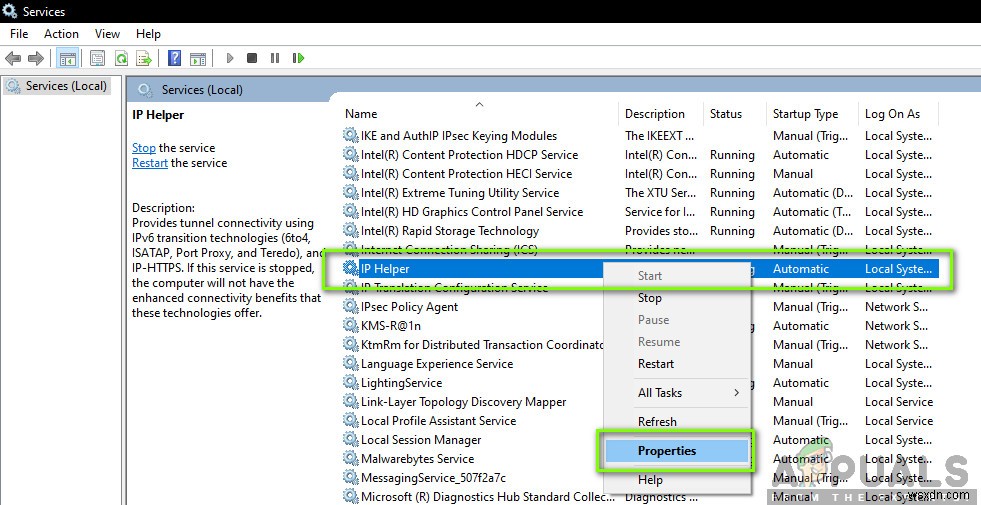Image resolution: width=981 pixels, height=505 pixels.
Task: Go forward with the right arrow toolbar icon
Action: [x=36, y=58]
